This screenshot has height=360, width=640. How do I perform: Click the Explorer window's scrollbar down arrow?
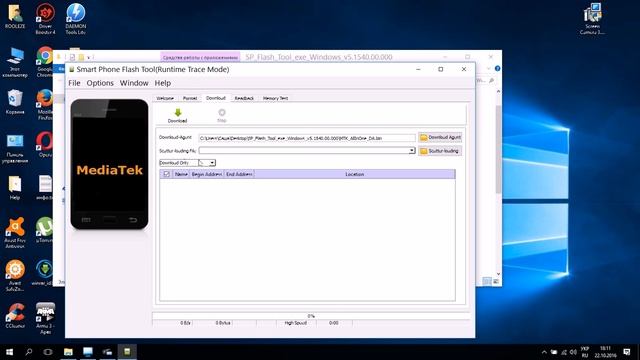pos(498,274)
